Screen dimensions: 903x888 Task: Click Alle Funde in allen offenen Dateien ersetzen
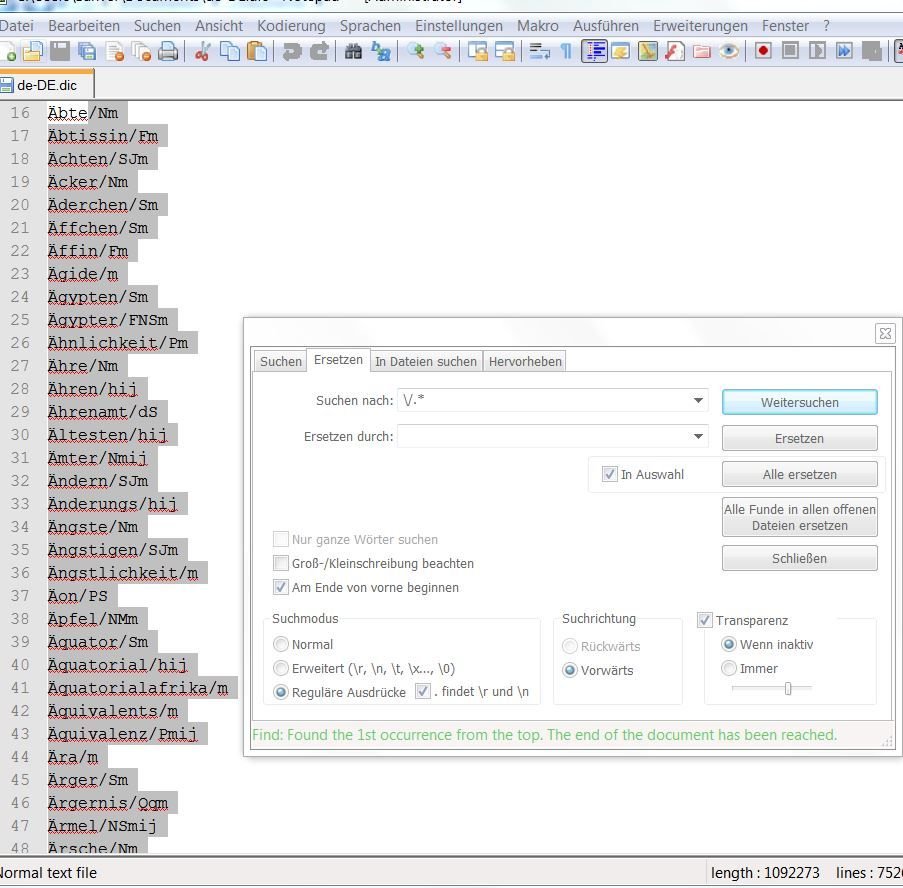tap(799, 517)
